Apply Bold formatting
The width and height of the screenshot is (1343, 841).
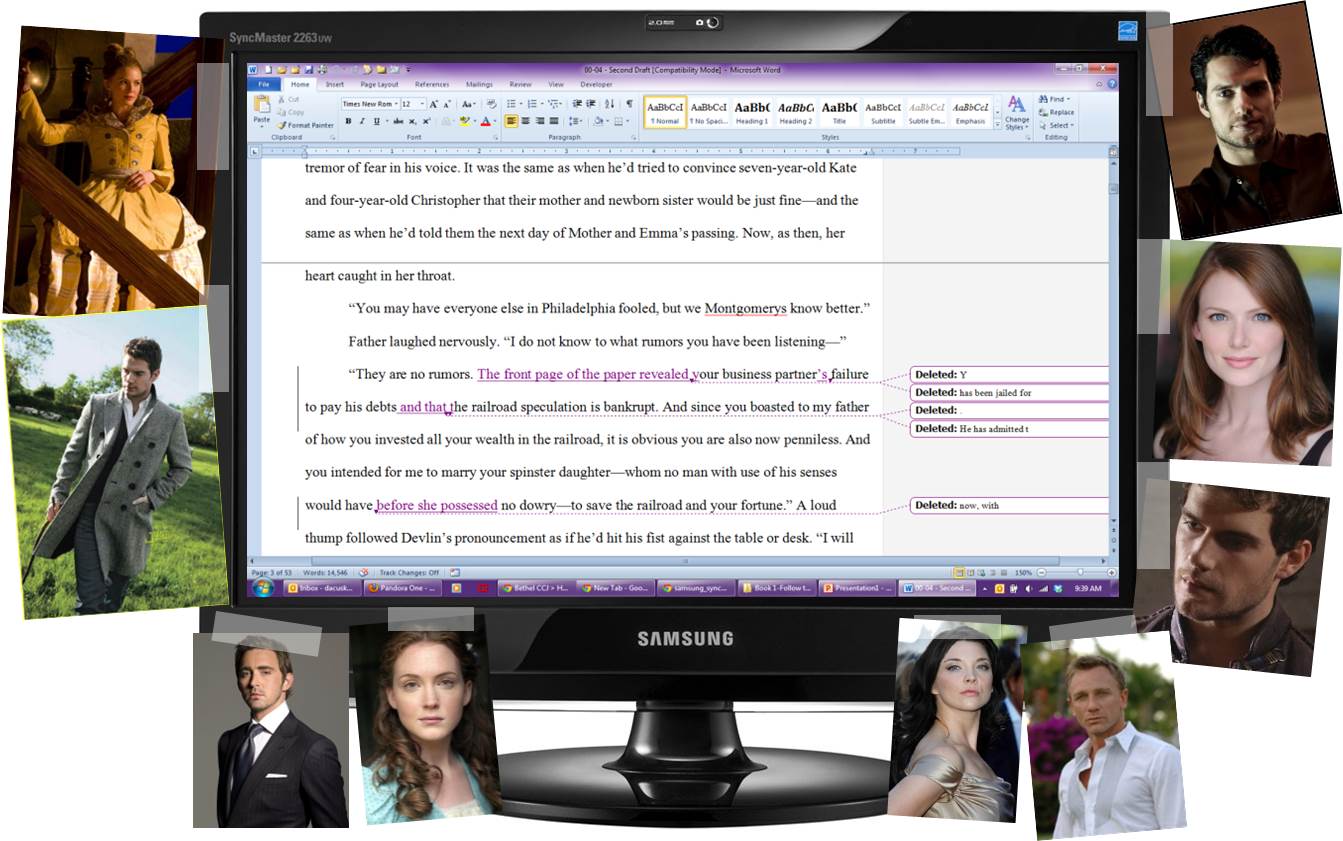click(348, 121)
